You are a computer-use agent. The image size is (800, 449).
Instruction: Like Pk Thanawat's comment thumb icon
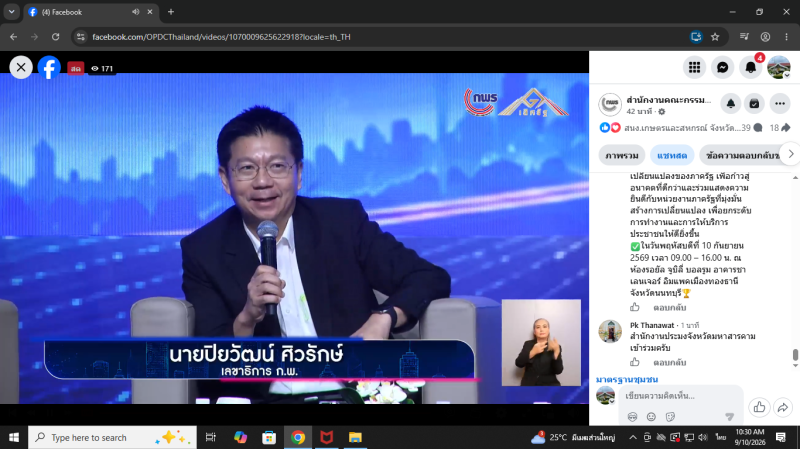point(635,362)
